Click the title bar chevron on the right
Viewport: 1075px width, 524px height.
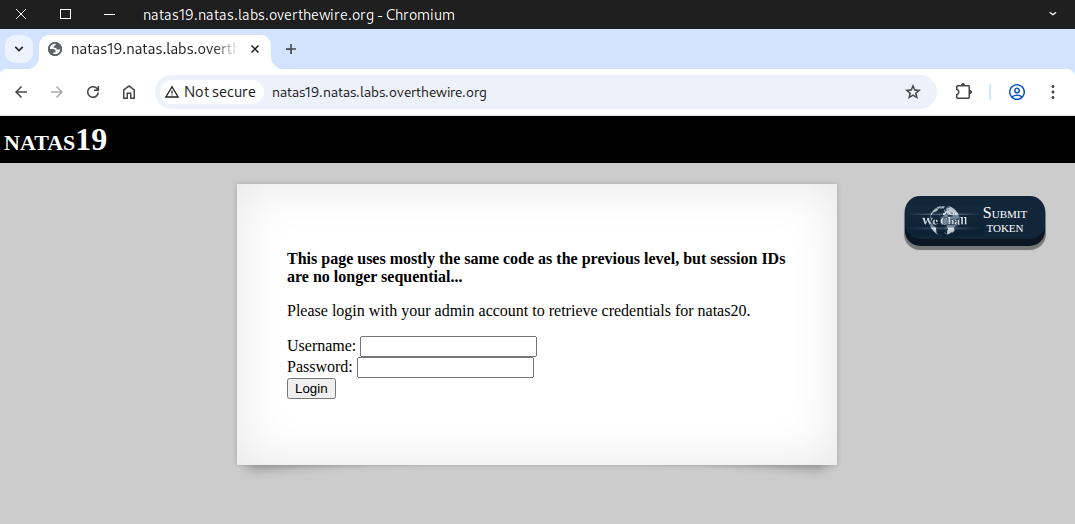1052,14
